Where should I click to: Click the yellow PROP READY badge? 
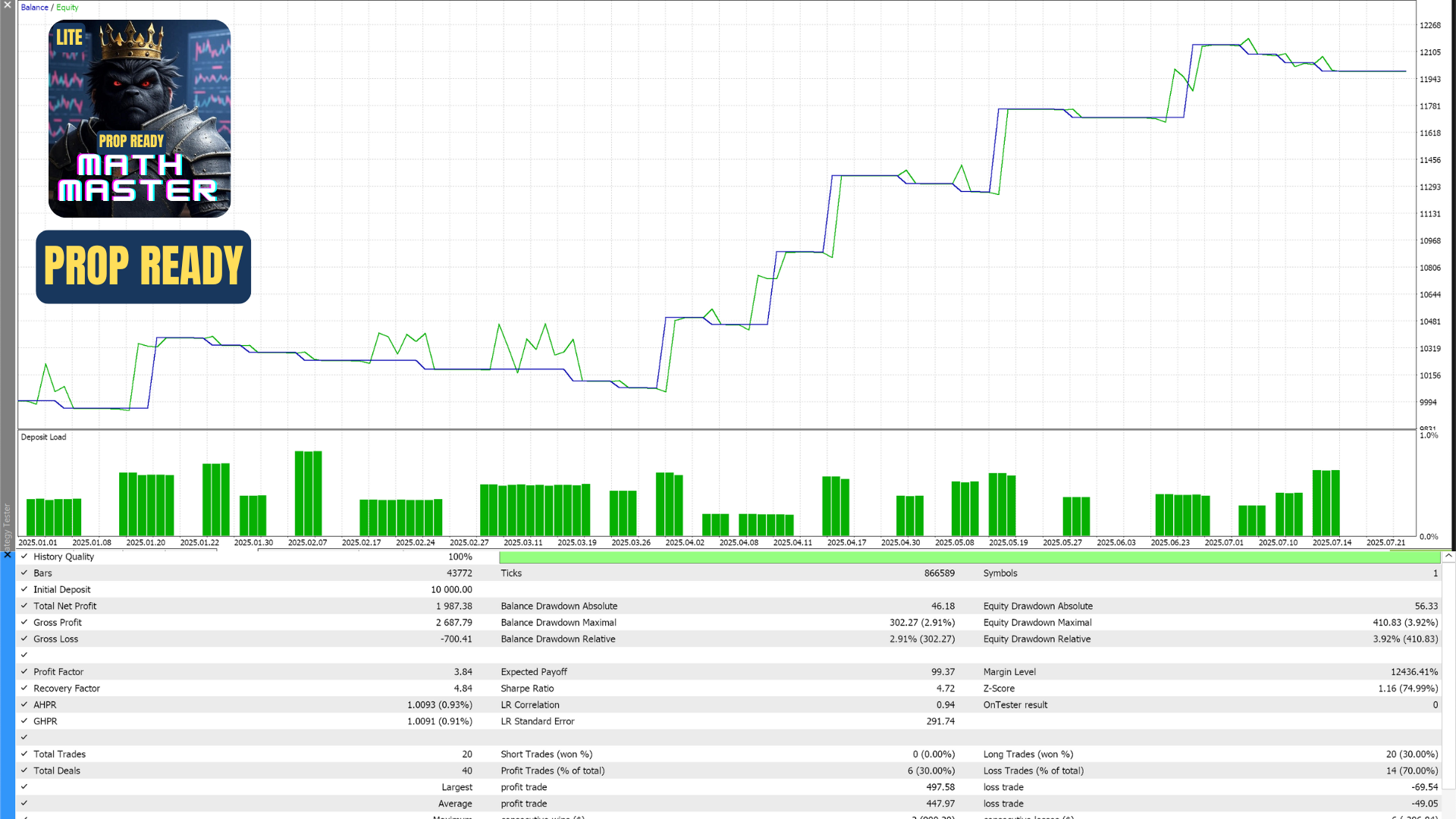pyautogui.click(x=143, y=267)
